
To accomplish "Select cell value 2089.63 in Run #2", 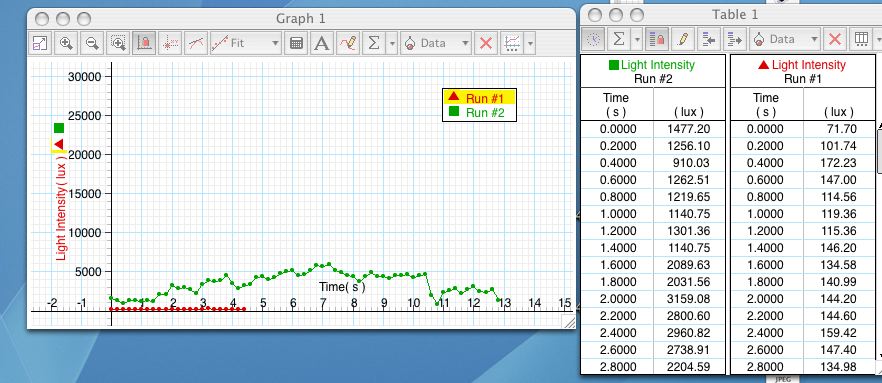I will pyautogui.click(x=688, y=264).
